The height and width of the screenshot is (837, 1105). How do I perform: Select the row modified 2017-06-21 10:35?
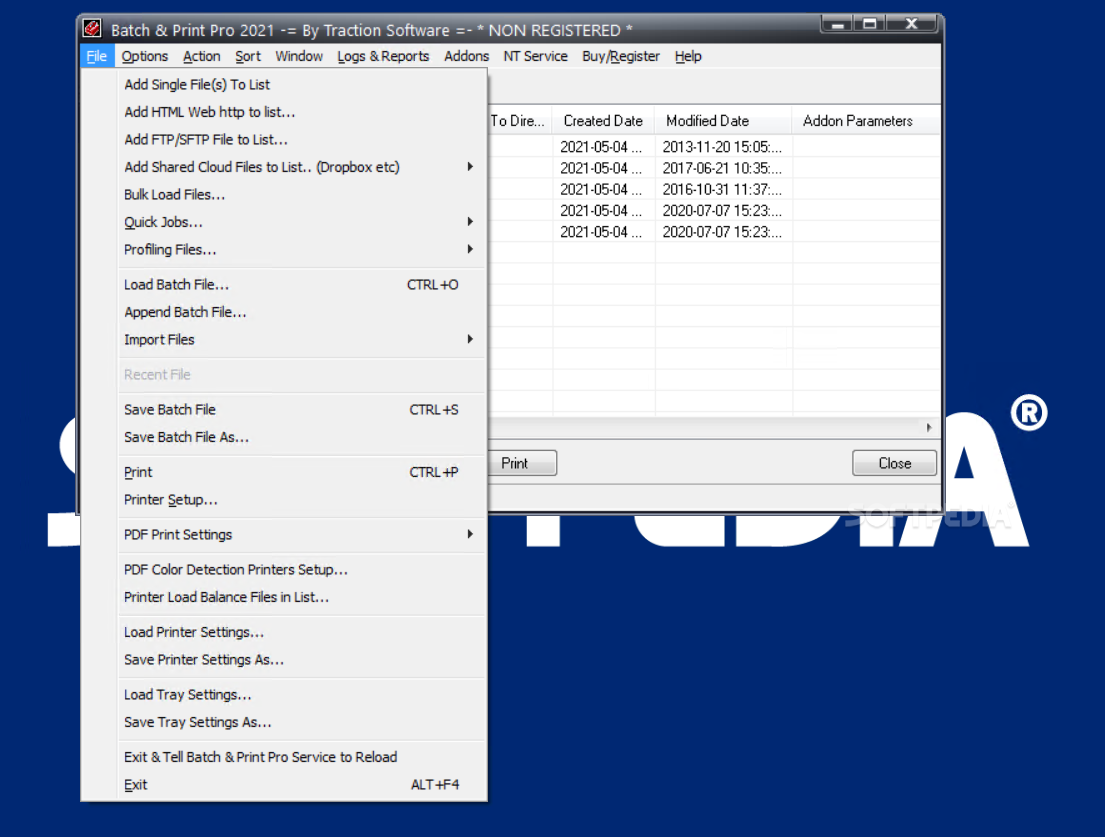(x=714, y=168)
